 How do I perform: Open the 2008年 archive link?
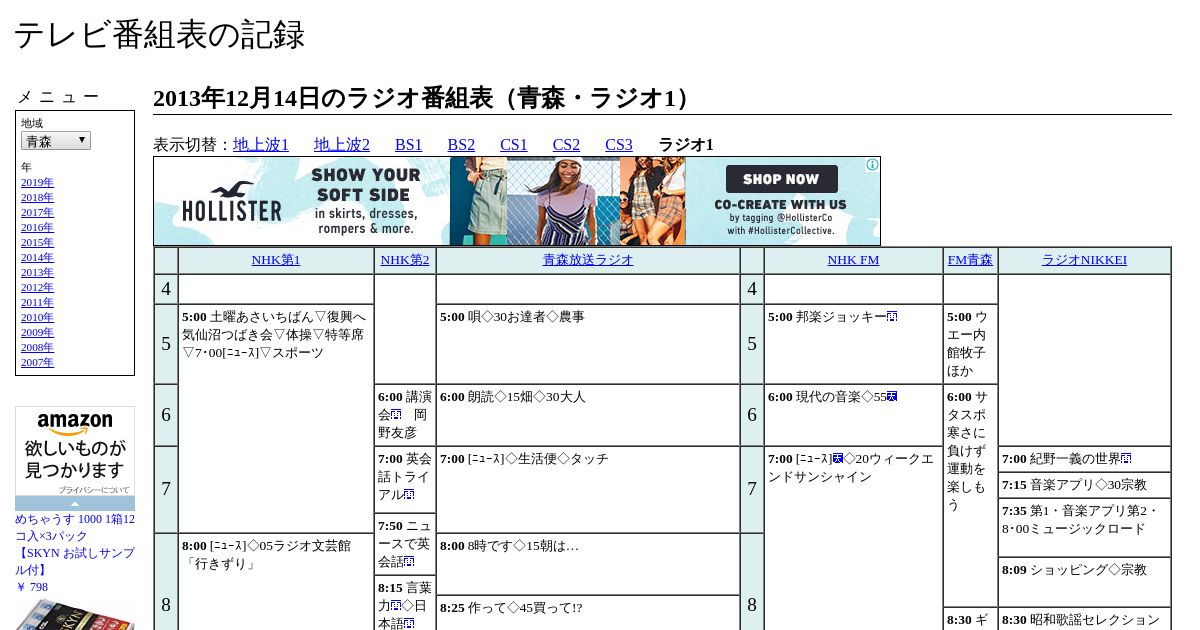pos(38,348)
